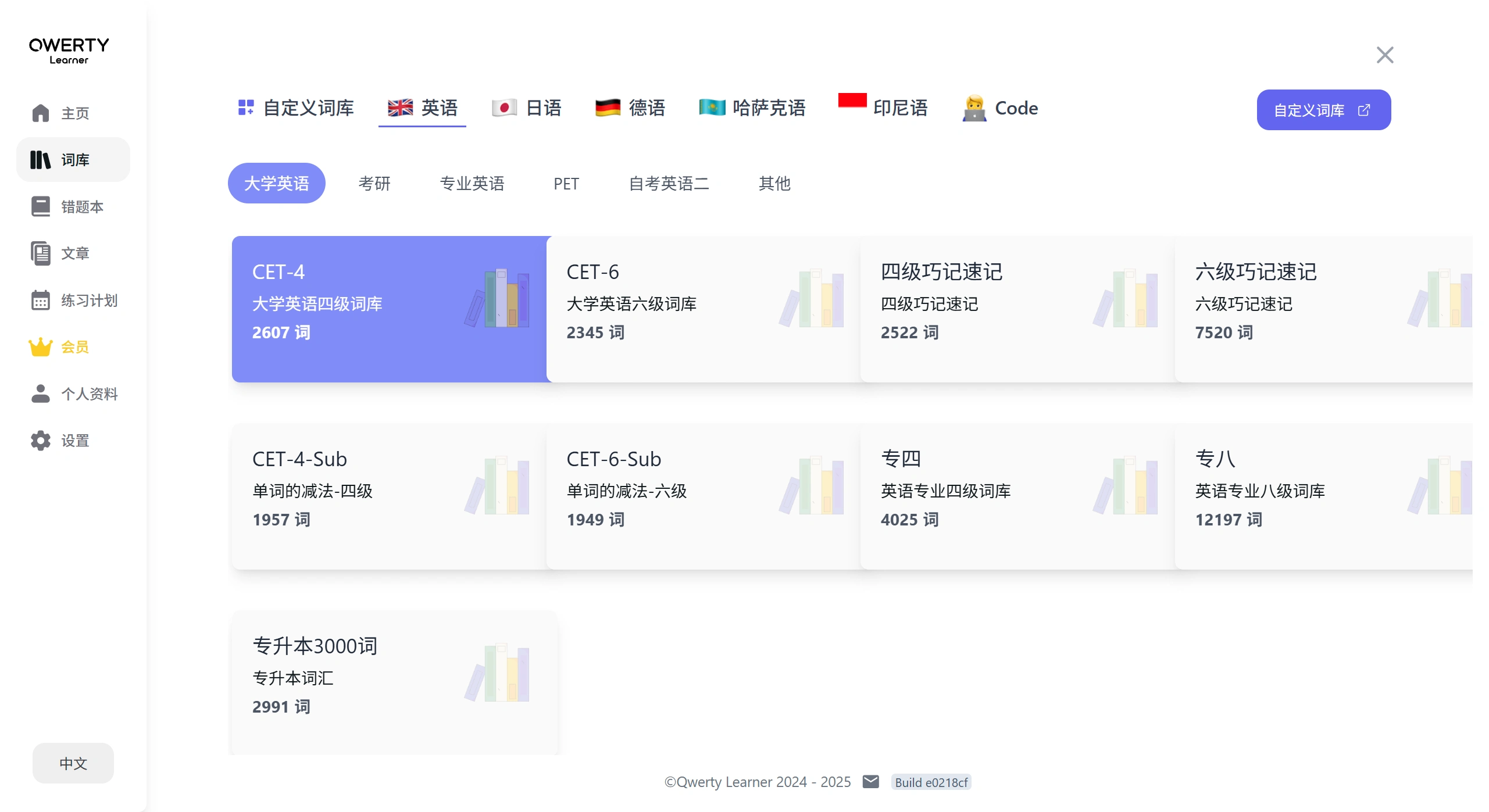The image size is (1489, 812).
Task: Select the 考研 category
Action: pyautogui.click(x=374, y=183)
